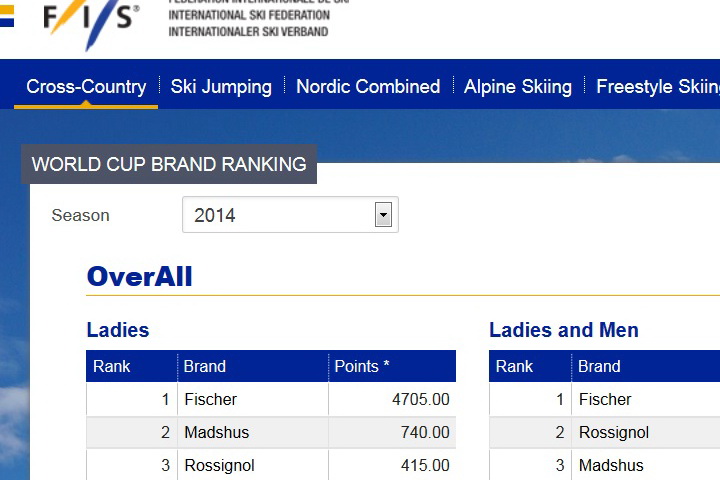Select Rossignol row in Ladies table
Viewport: 720px width, 480px height.
tap(271, 465)
